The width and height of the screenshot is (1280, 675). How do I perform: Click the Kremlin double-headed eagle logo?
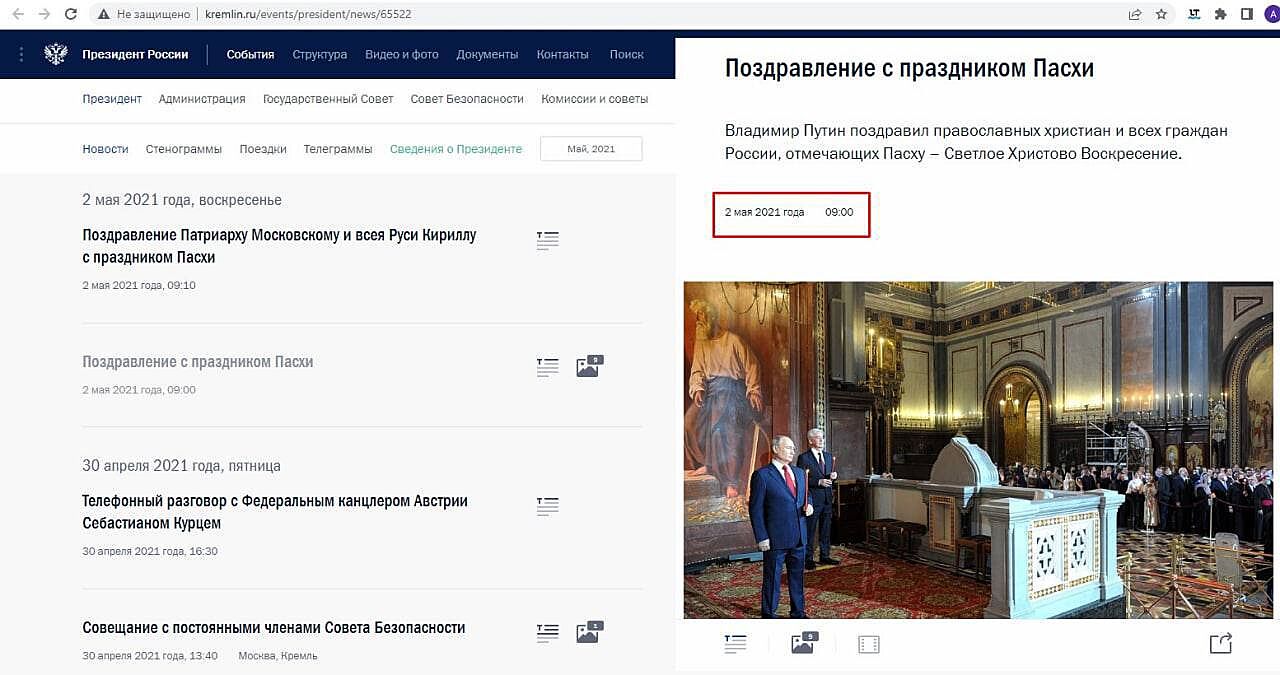56,54
